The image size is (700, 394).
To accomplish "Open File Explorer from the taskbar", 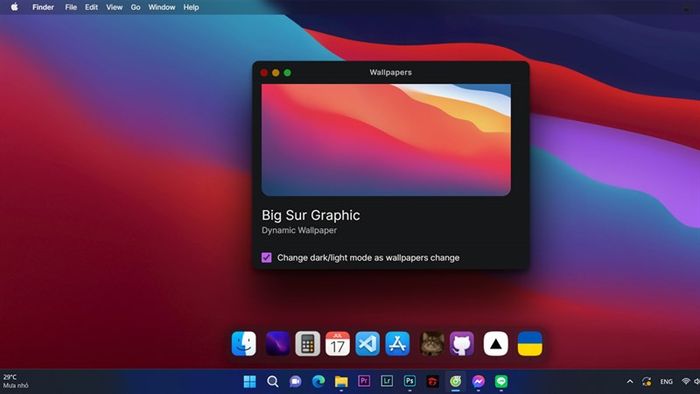I will click(341, 382).
